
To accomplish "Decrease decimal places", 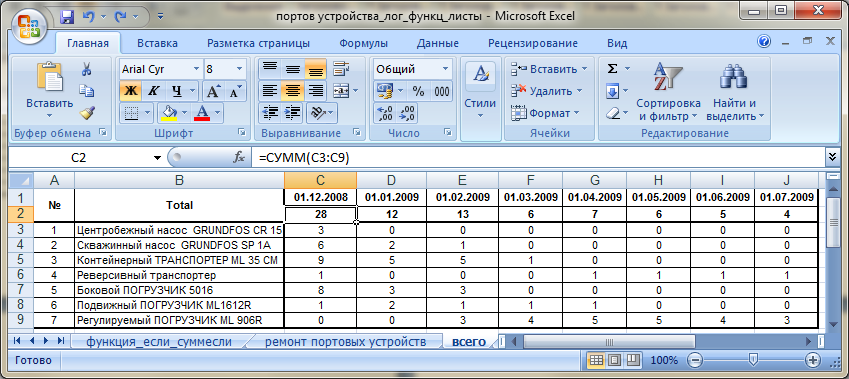I will tap(407, 113).
